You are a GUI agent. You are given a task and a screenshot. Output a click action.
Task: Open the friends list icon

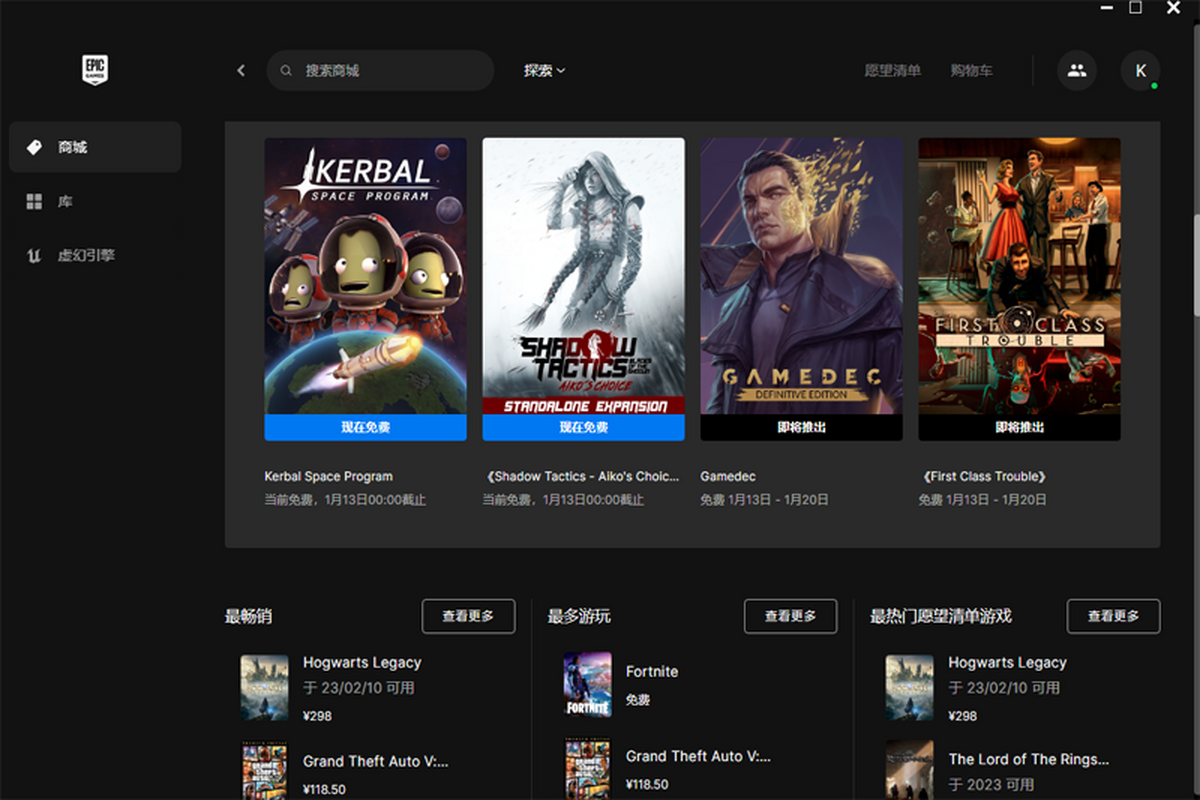click(x=1076, y=71)
